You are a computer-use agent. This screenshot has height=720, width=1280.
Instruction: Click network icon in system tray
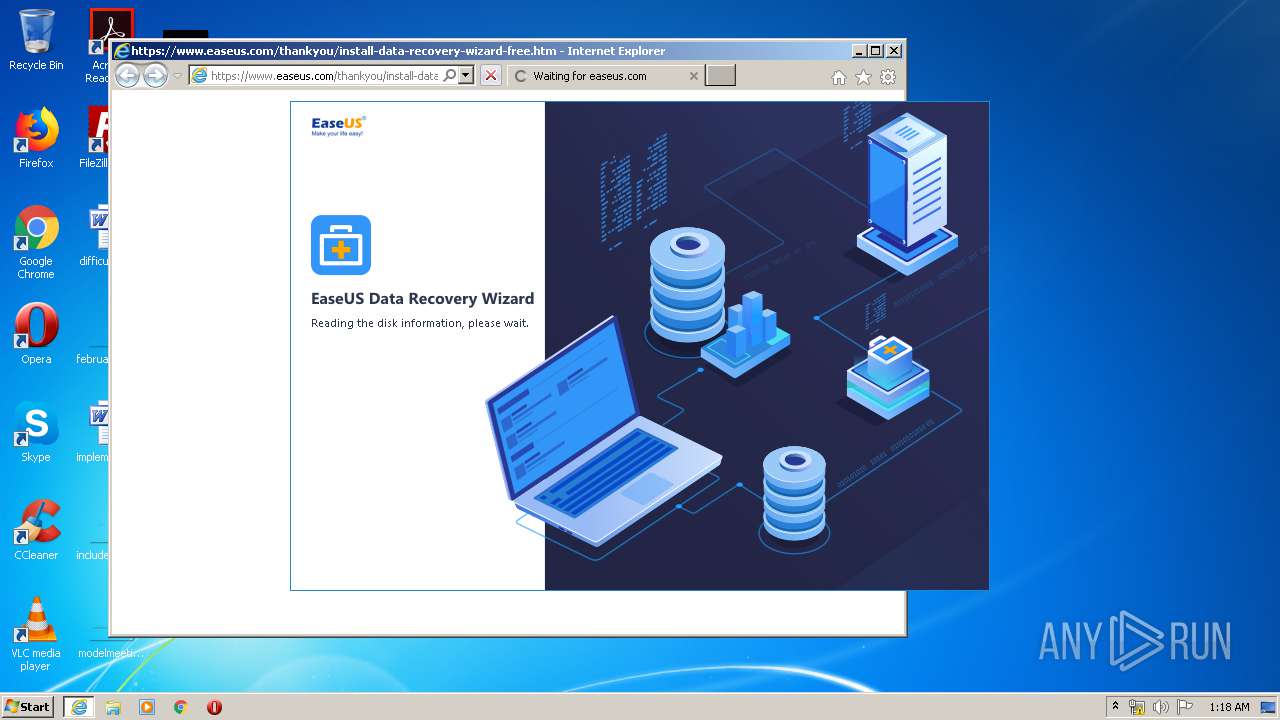point(1137,707)
